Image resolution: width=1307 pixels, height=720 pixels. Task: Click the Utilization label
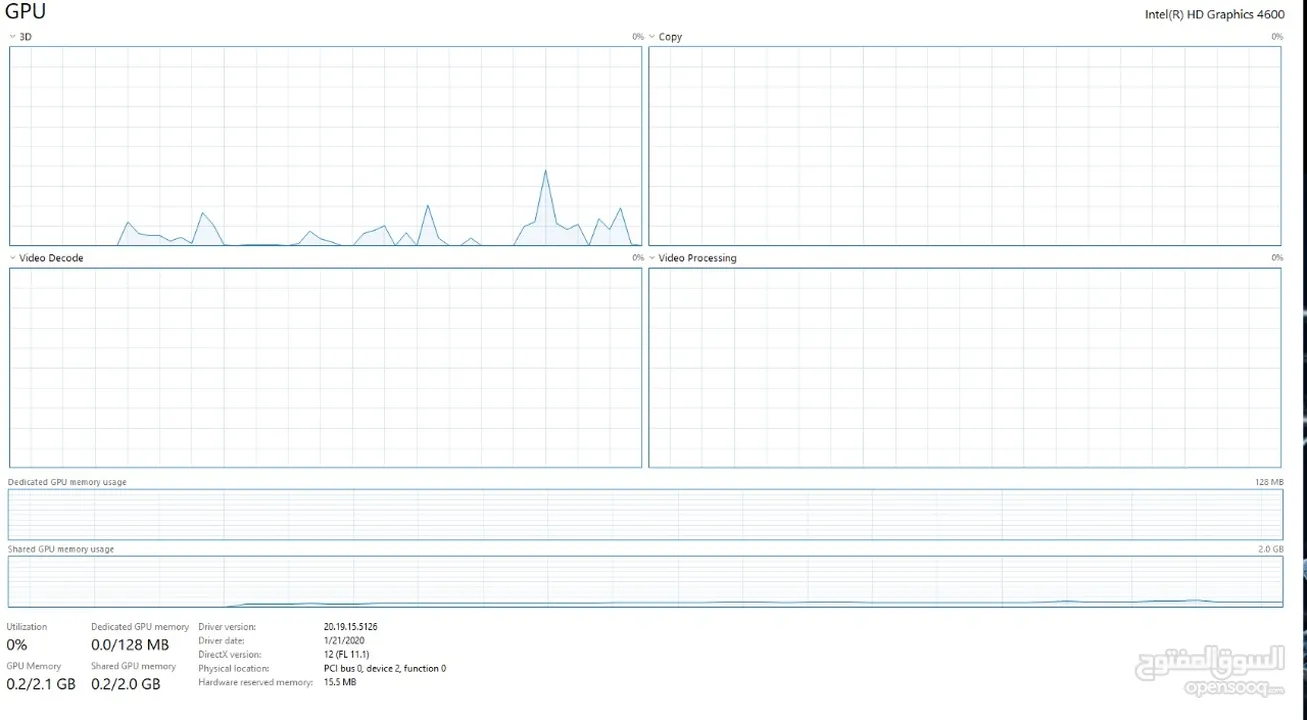click(27, 627)
